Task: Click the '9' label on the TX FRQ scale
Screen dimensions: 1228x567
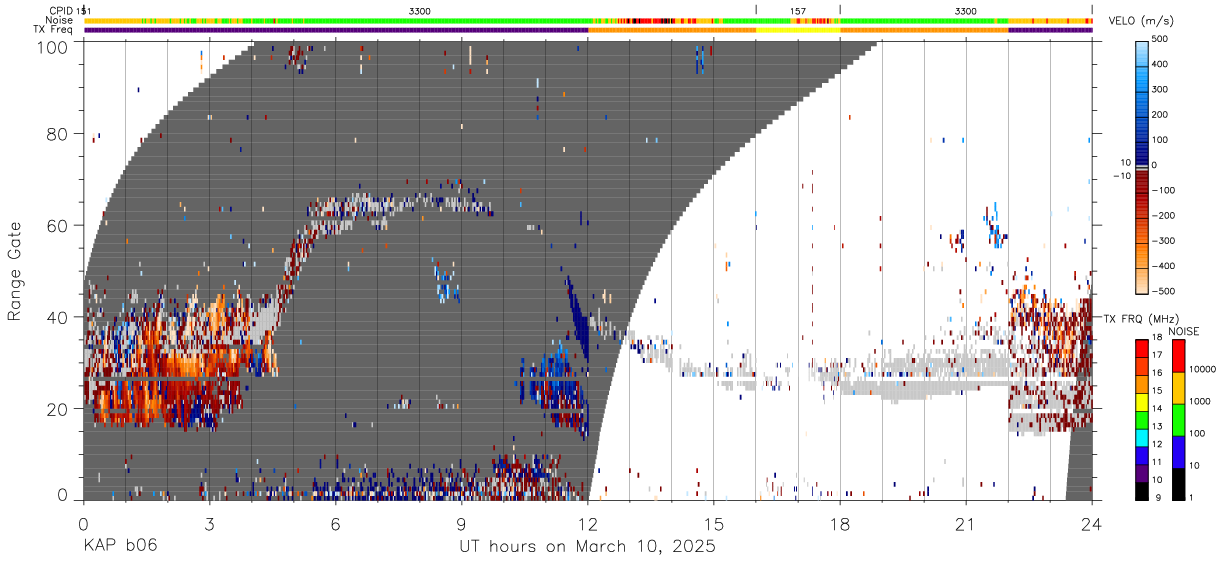Action: 1158,499
